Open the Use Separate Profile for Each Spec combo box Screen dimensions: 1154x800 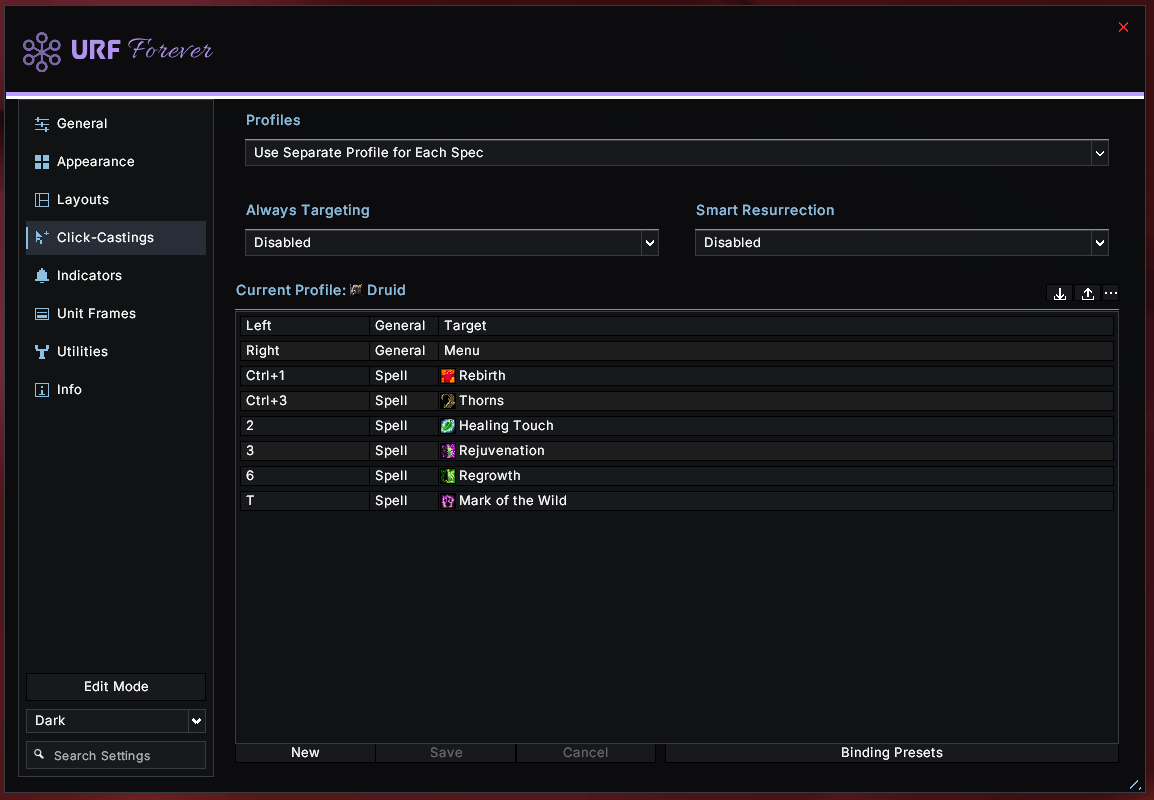(x=676, y=153)
